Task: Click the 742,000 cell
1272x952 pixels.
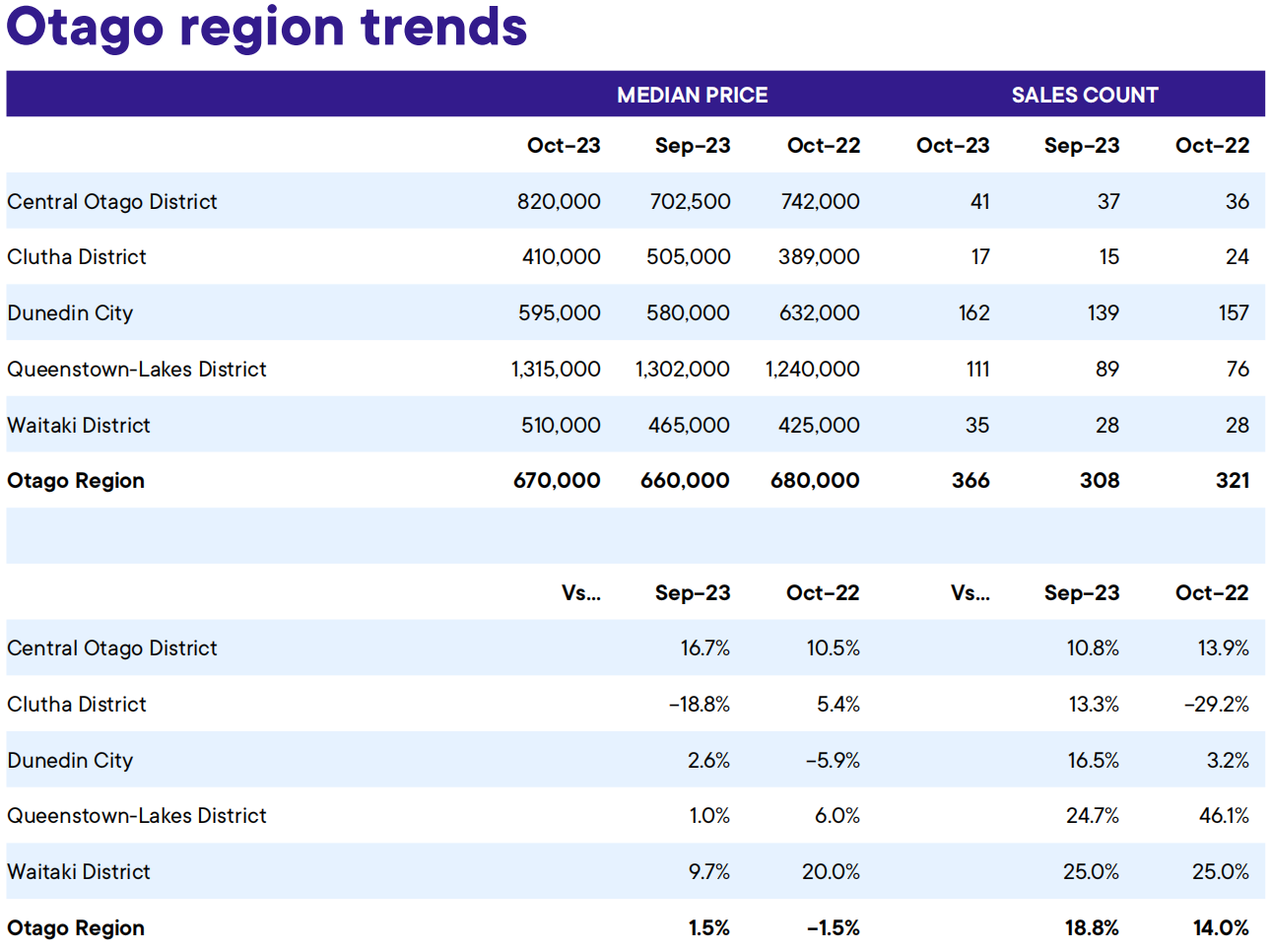Action: (x=820, y=201)
